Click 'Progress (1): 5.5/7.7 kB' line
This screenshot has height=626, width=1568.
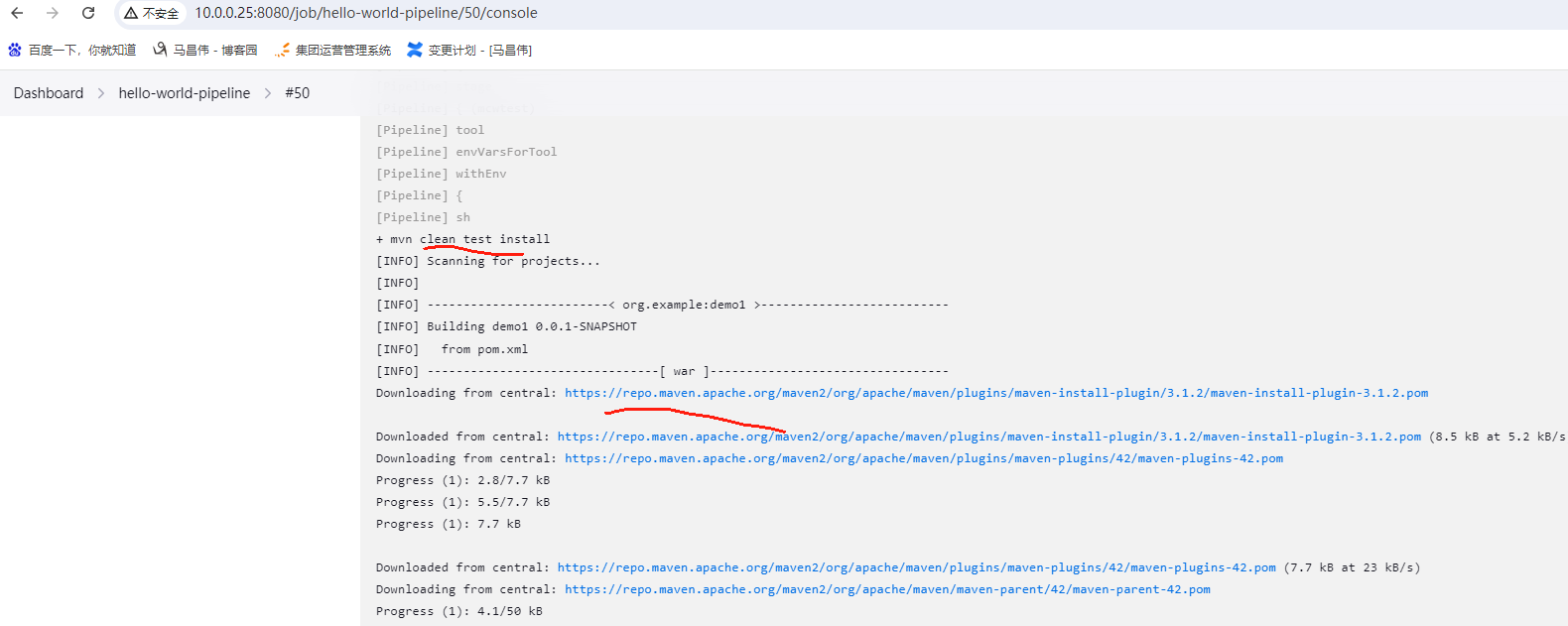[463, 502]
